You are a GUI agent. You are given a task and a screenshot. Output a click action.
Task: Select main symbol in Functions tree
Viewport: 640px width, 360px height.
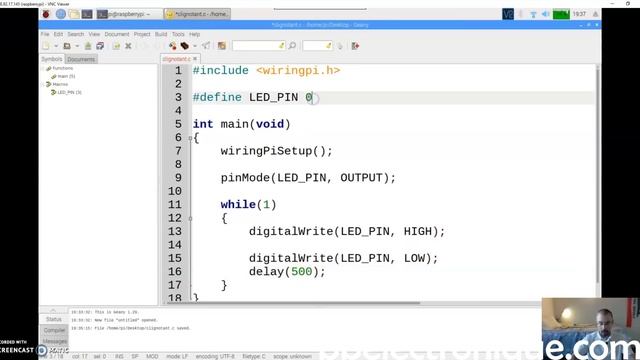point(66,76)
